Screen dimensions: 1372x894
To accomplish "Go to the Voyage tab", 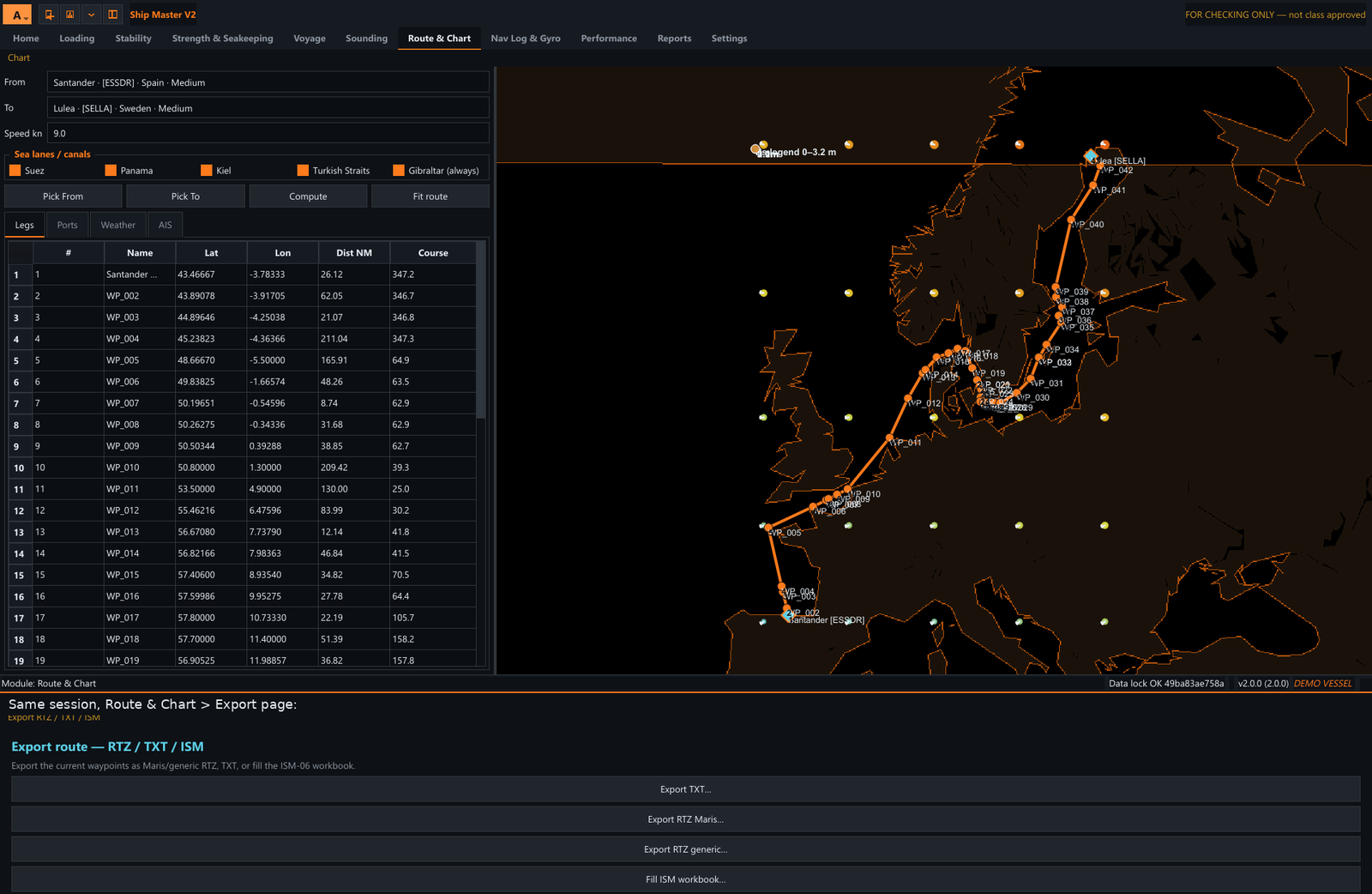I will [310, 39].
